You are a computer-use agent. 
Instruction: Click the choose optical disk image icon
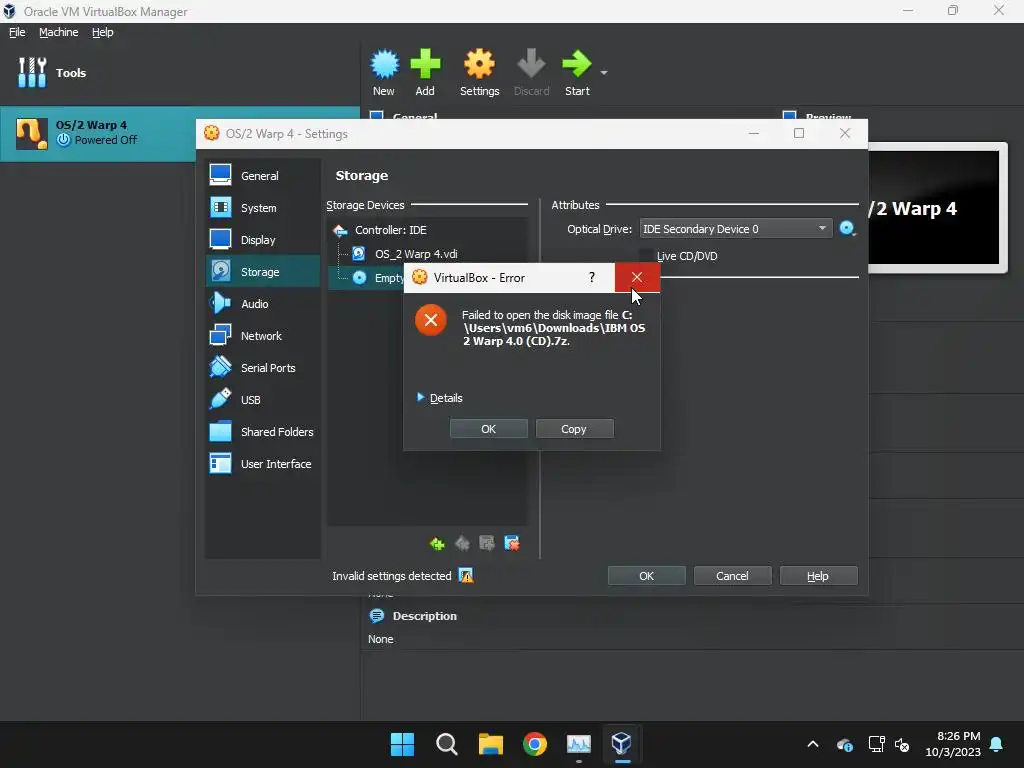coord(847,229)
